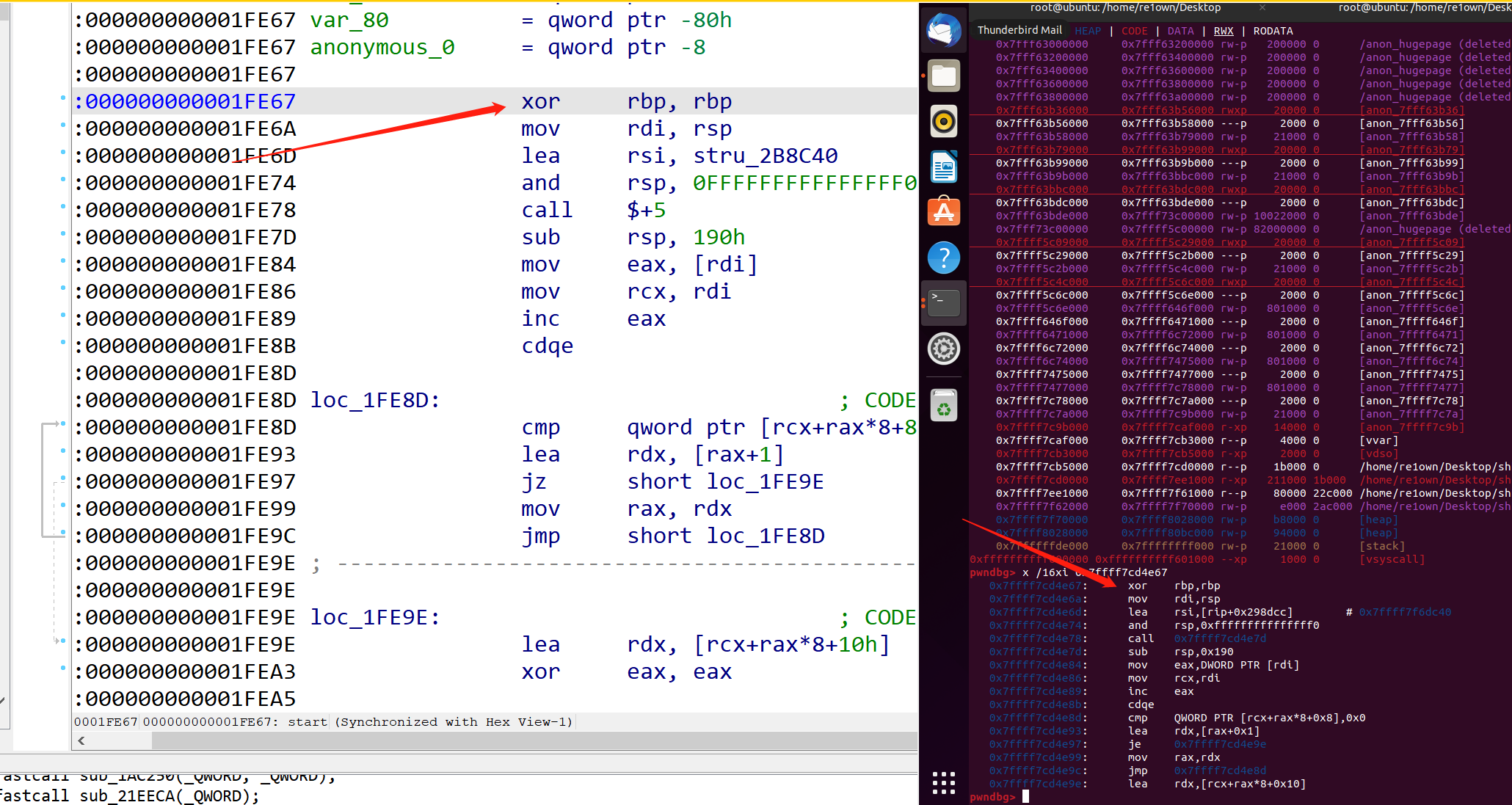Click address 000000000001FE6A mov line
The image size is (1512, 805).
(x=190, y=128)
